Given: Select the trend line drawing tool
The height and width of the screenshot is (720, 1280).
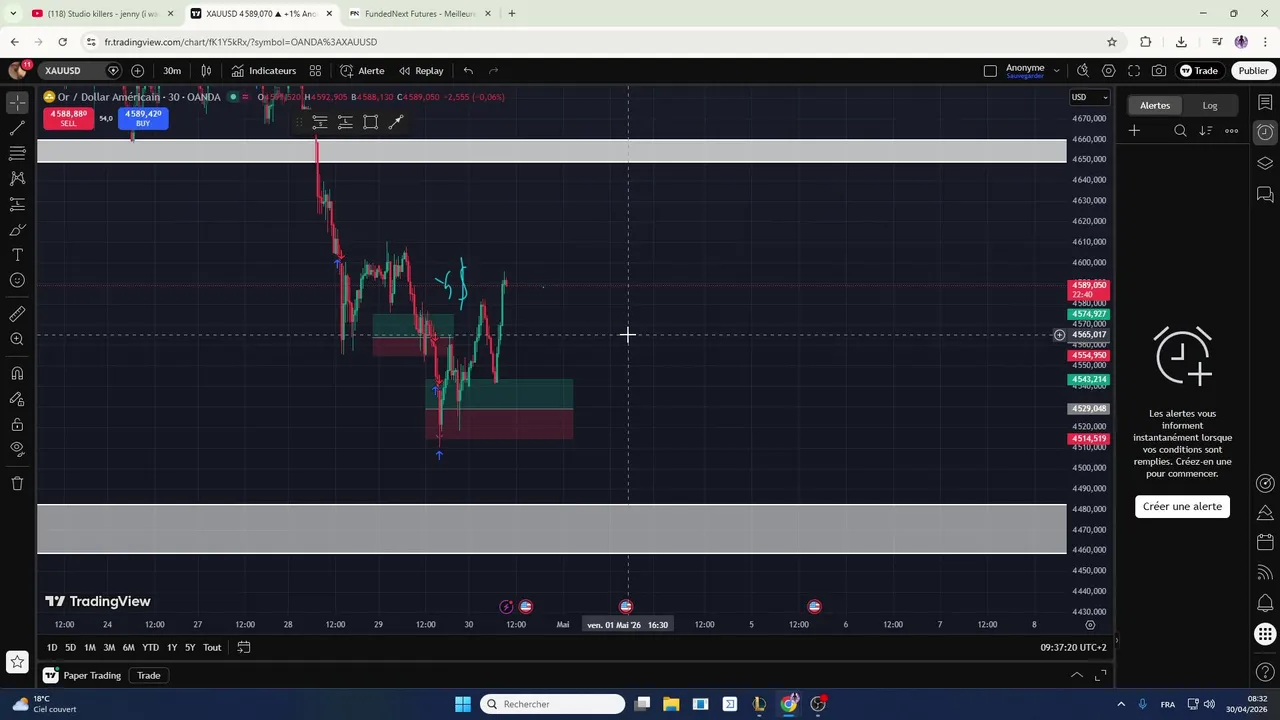Looking at the screenshot, I should pos(17,128).
